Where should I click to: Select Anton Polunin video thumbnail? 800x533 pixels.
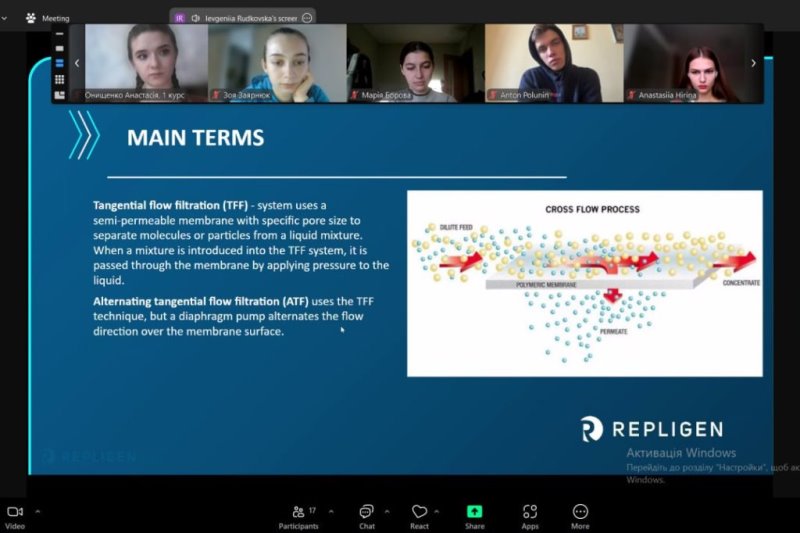tap(554, 63)
